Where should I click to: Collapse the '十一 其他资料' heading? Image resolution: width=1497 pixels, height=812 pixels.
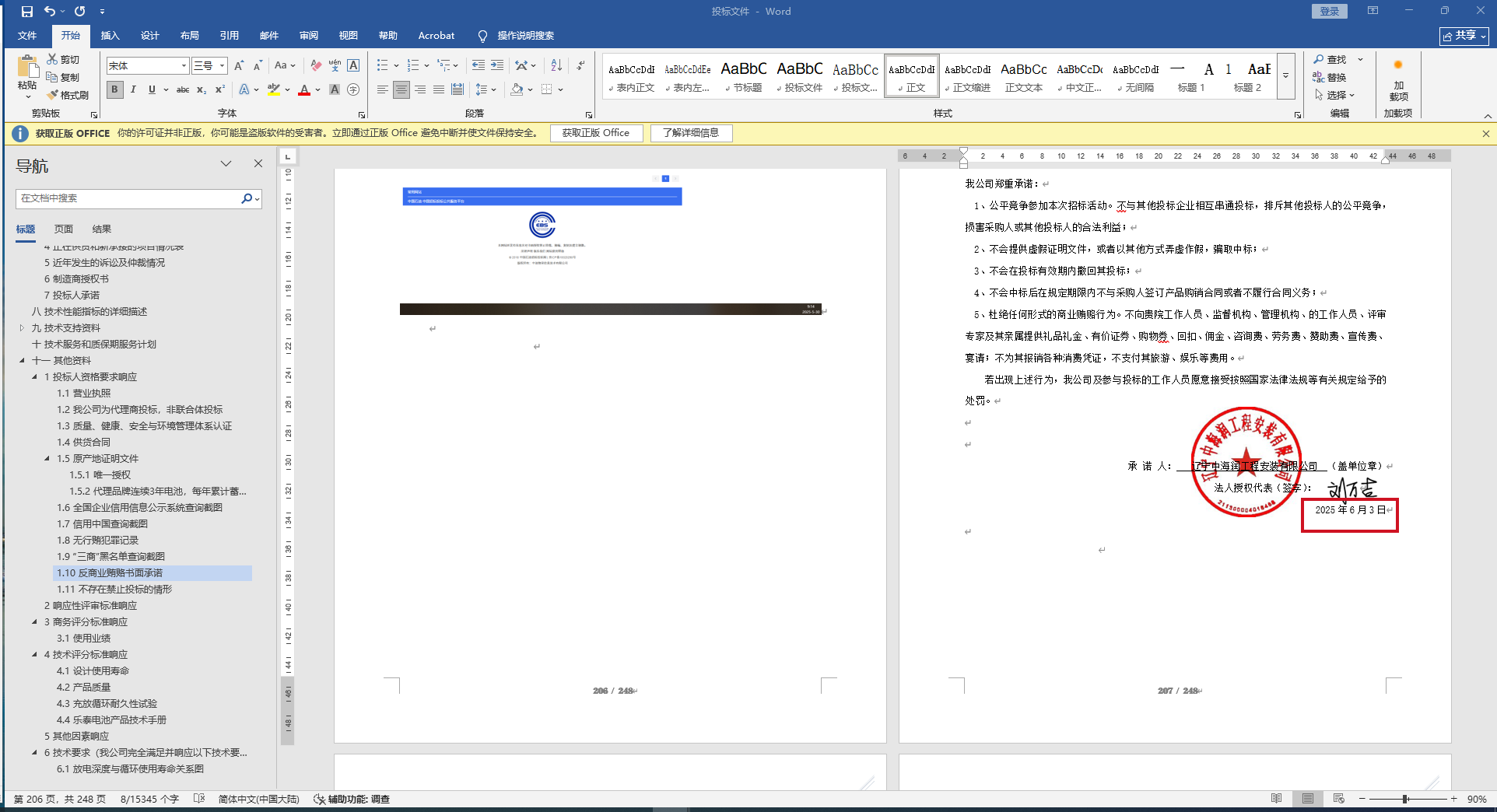click(x=22, y=361)
